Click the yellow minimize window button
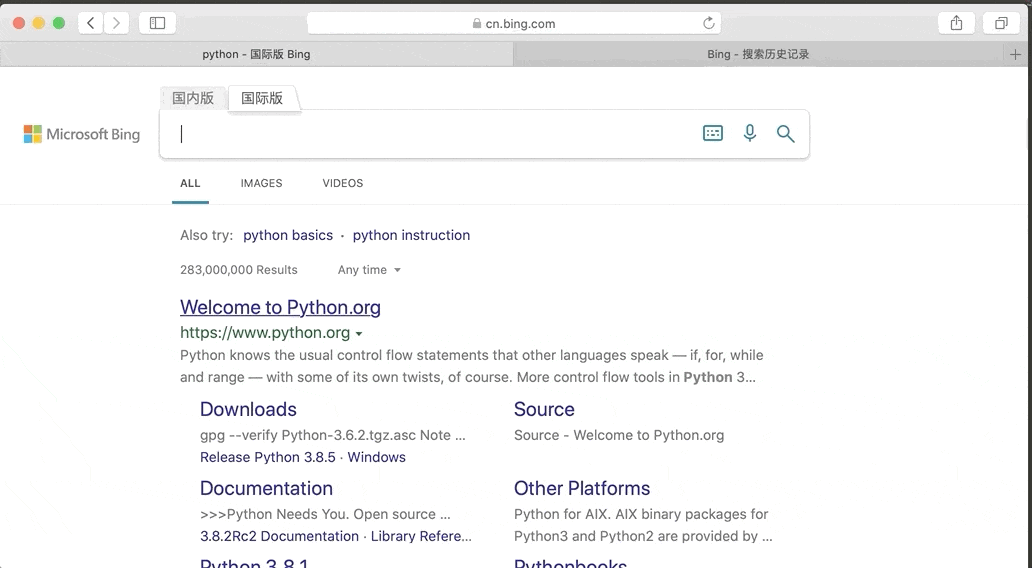The image size is (1032, 568). coord(39,23)
